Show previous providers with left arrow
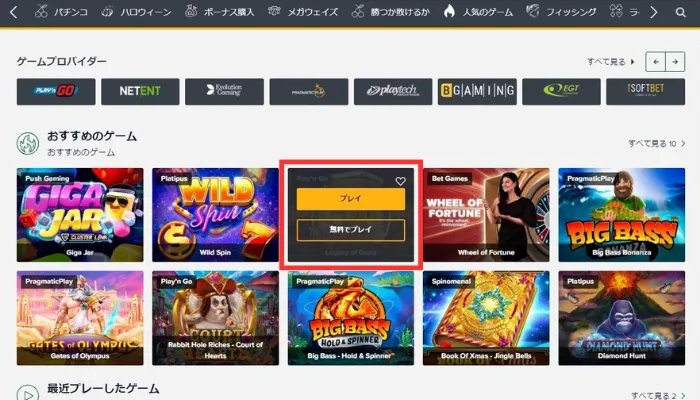Image resolution: width=700 pixels, height=400 pixels. pos(656,62)
